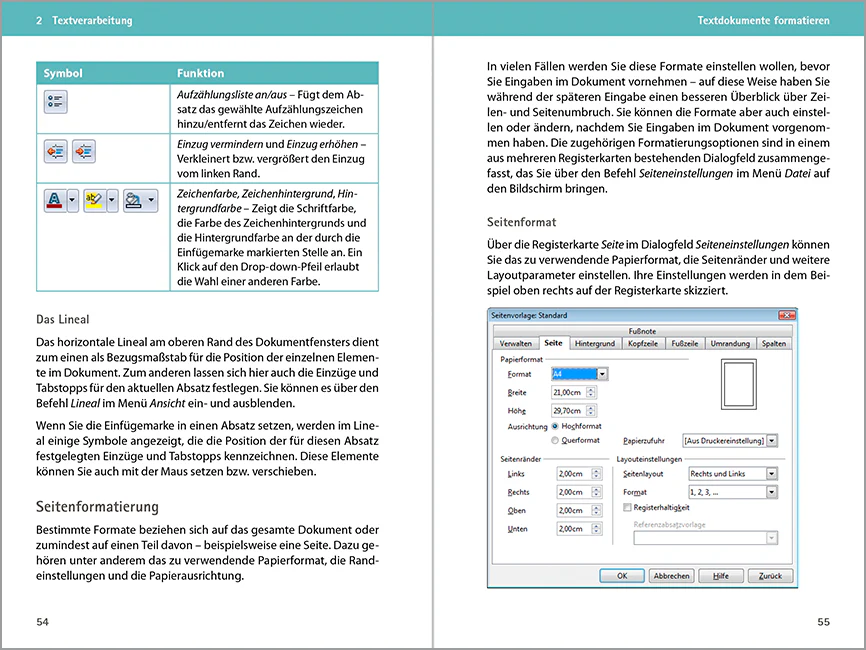Open the Papierzufuhr dropdown
This screenshot has width=866, height=650.
click(x=771, y=440)
